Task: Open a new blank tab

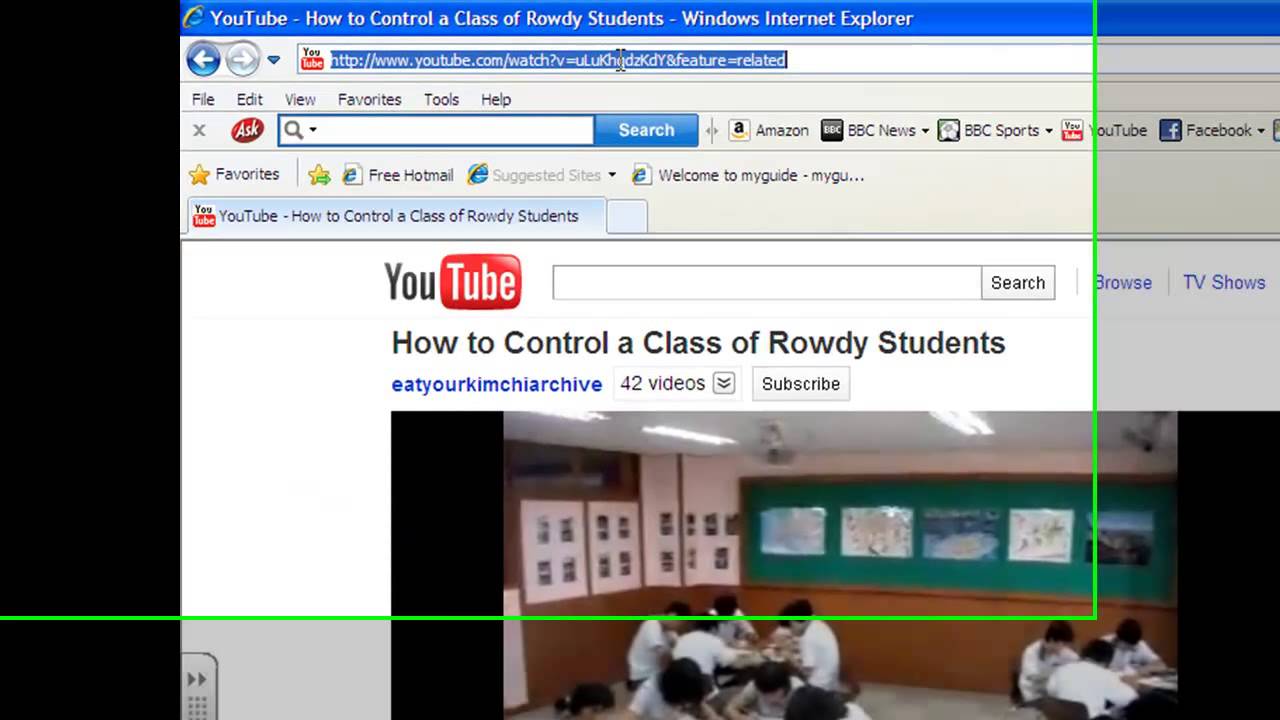Action: pos(627,216)
